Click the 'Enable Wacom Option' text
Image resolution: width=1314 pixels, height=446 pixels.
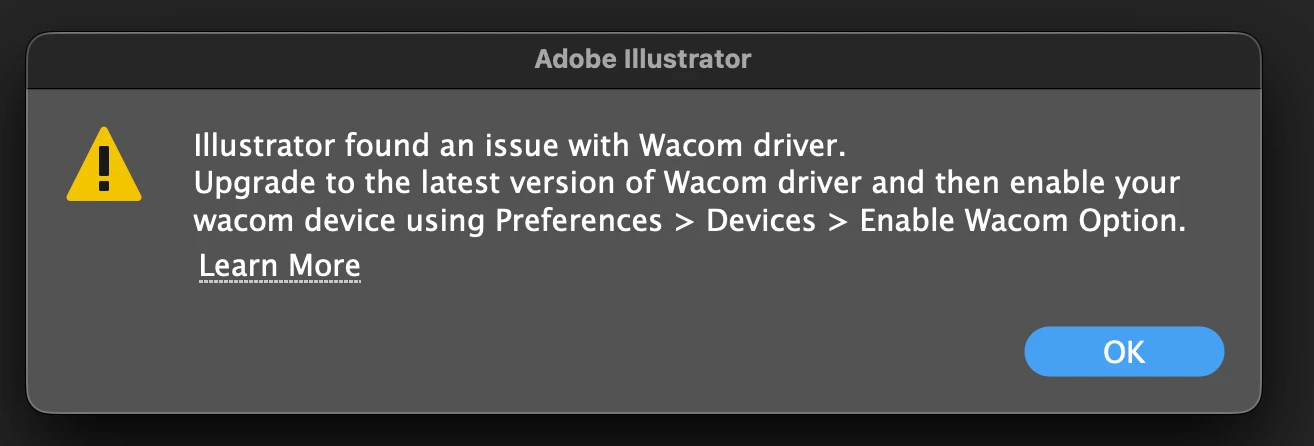pos(1023,222)
